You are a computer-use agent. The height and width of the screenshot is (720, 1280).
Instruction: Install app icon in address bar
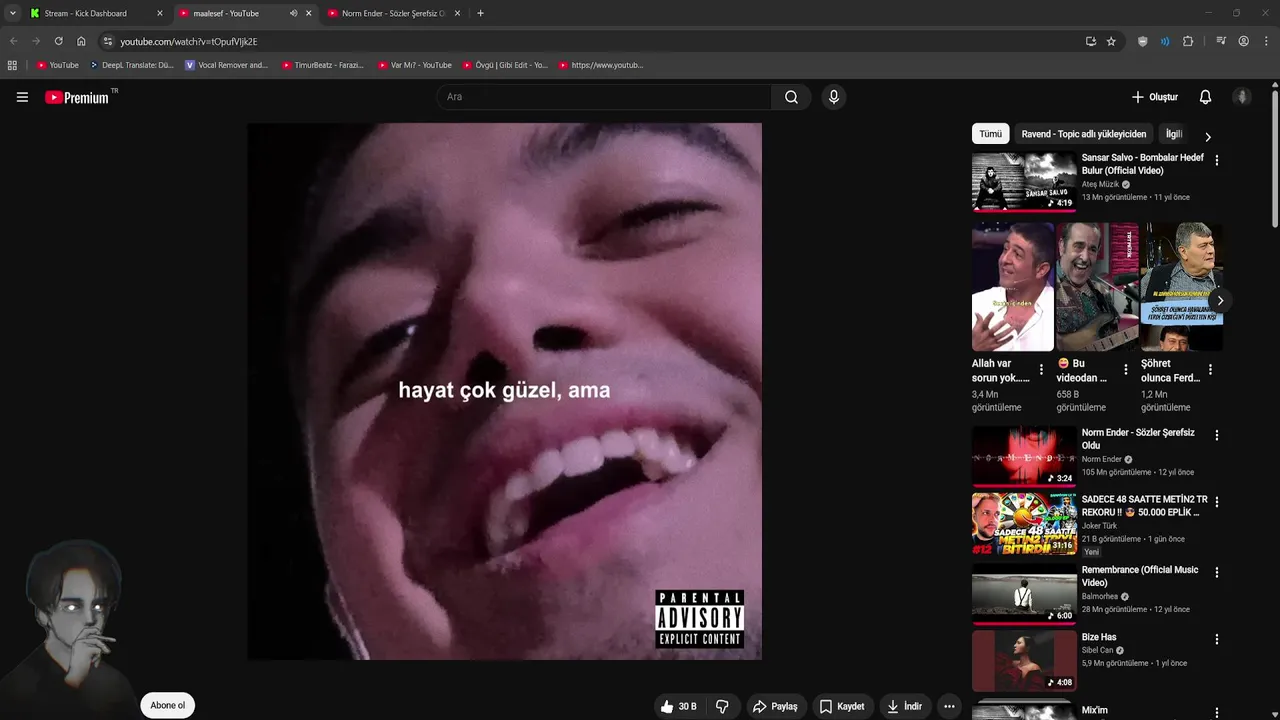[1090, 41]
